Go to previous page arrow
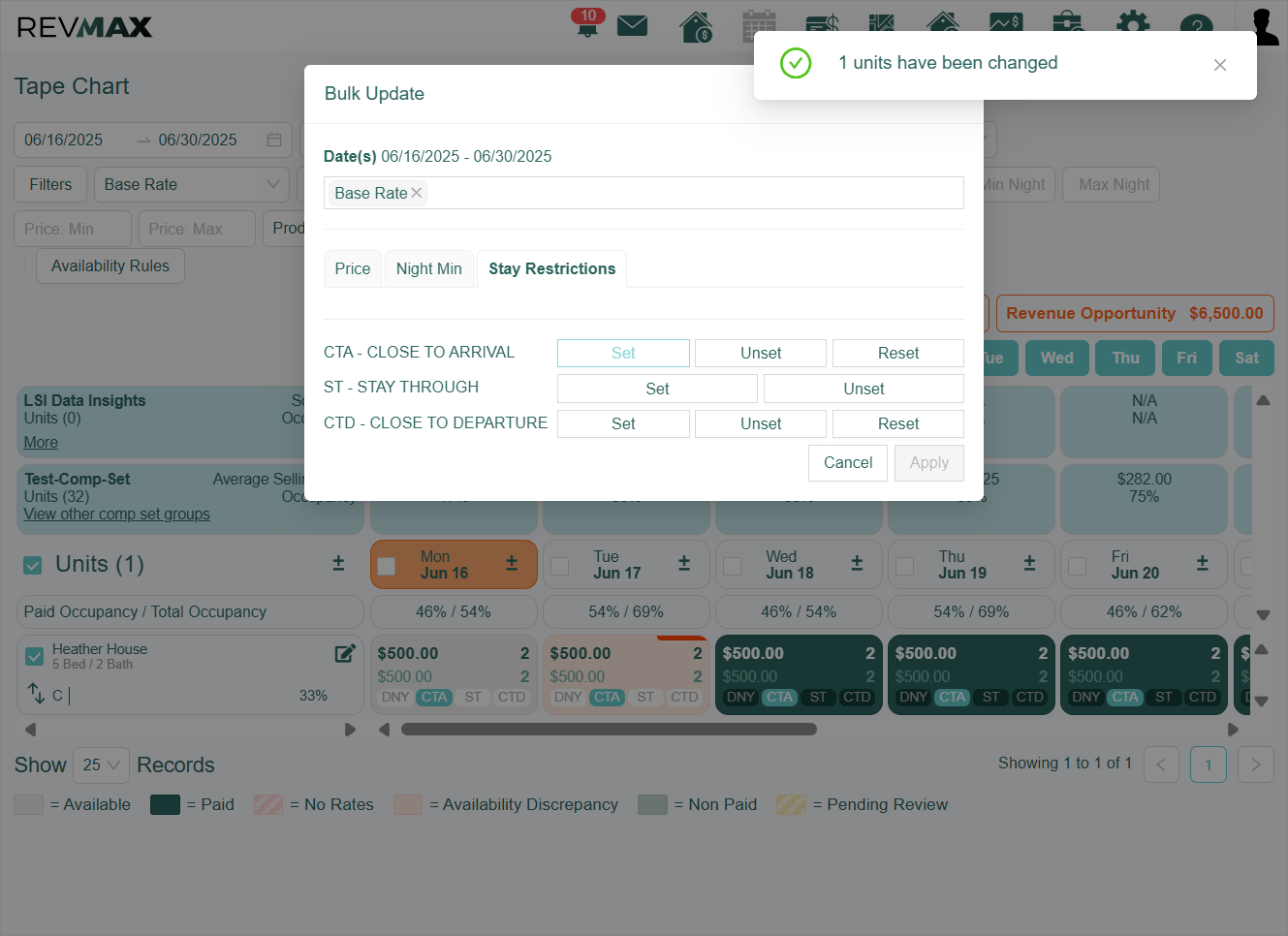Screen dimensions: 1288x936 tap(1161, 764)
